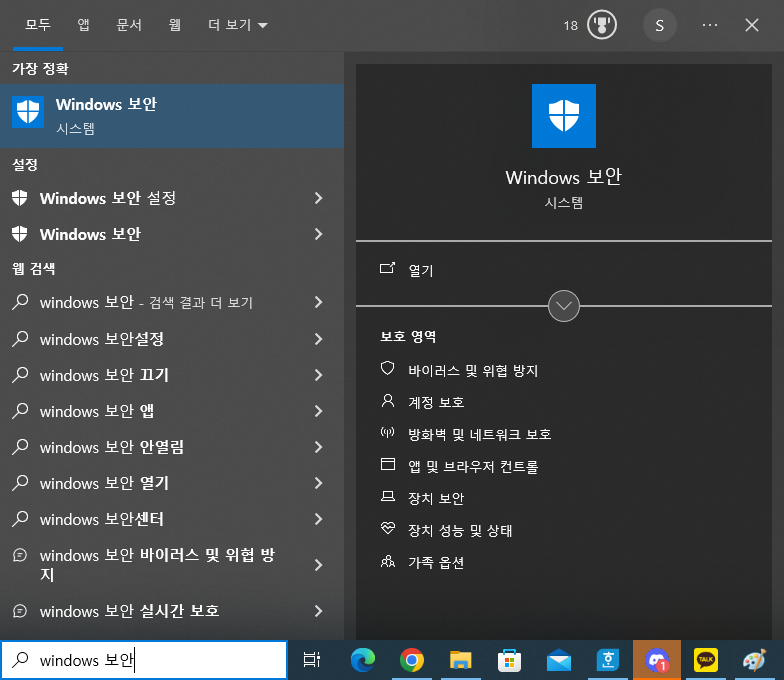
Task: Select the Windows 보안 설정 settings result
Action: click(x=172, y=198)
